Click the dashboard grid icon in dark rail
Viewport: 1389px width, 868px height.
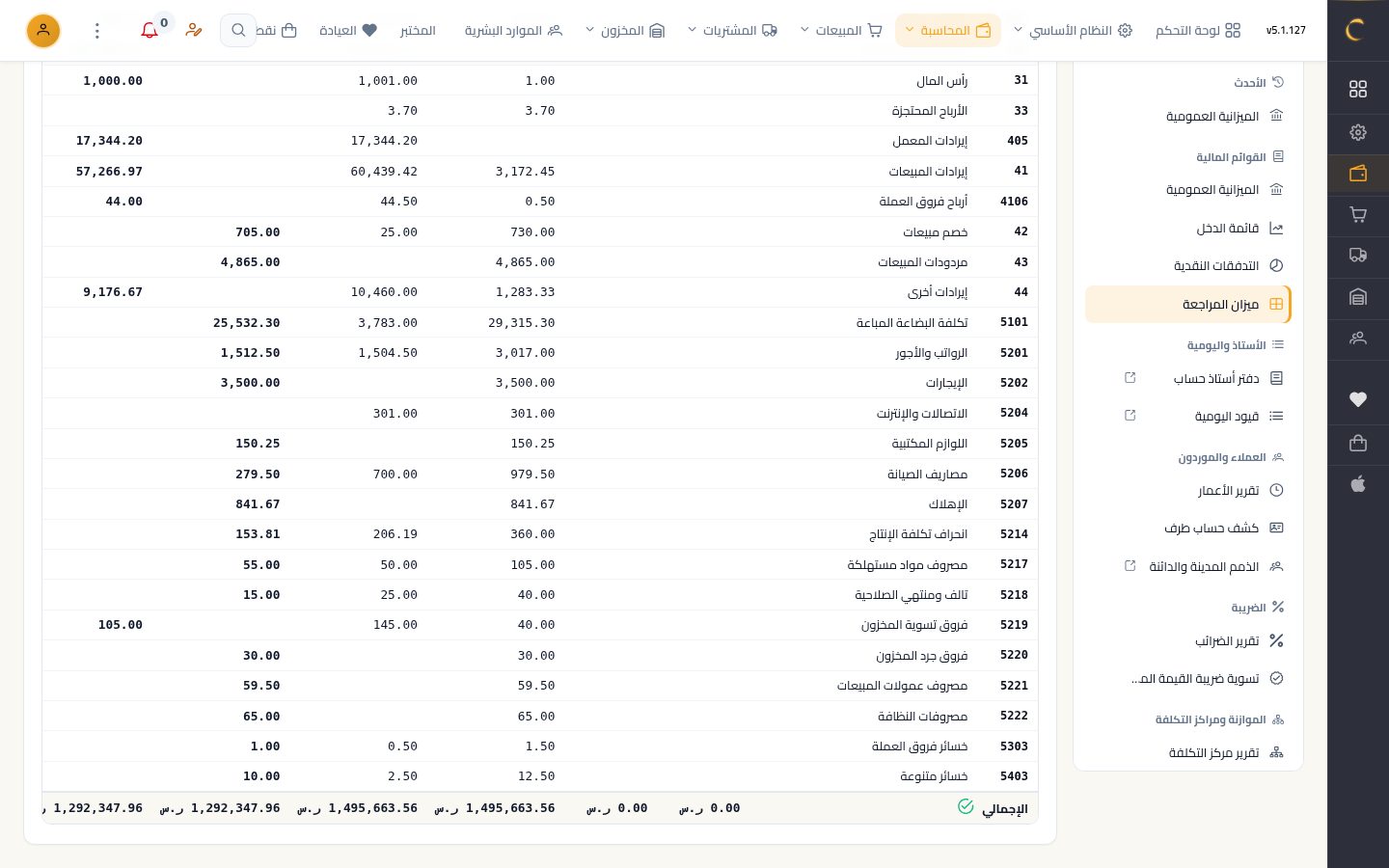pos(1358,89)
